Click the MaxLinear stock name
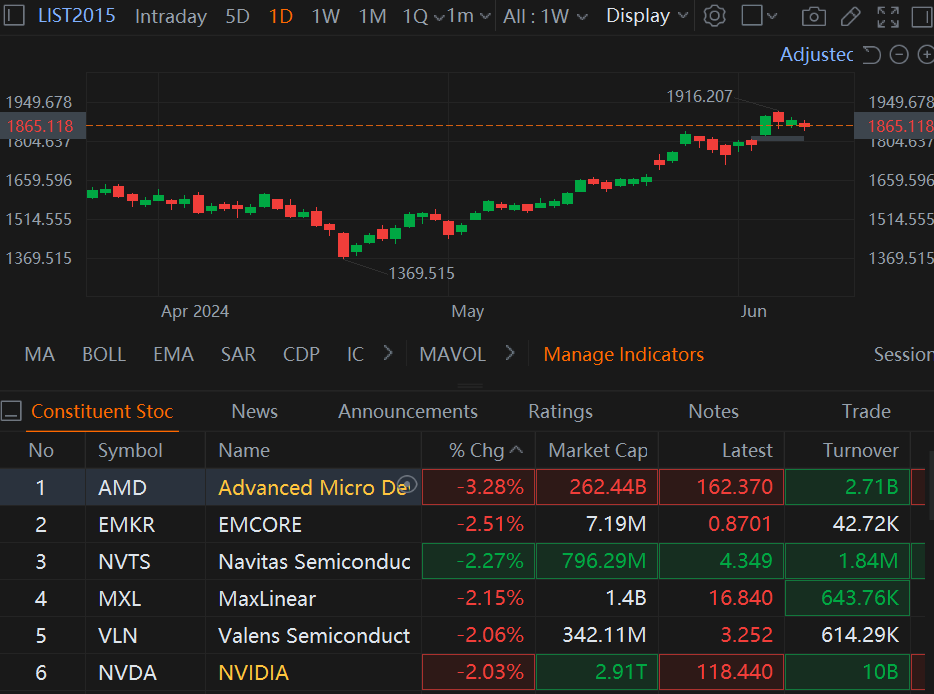Image resolution: width=934 pixels, height=694 pixels. (x=267, y=598)
